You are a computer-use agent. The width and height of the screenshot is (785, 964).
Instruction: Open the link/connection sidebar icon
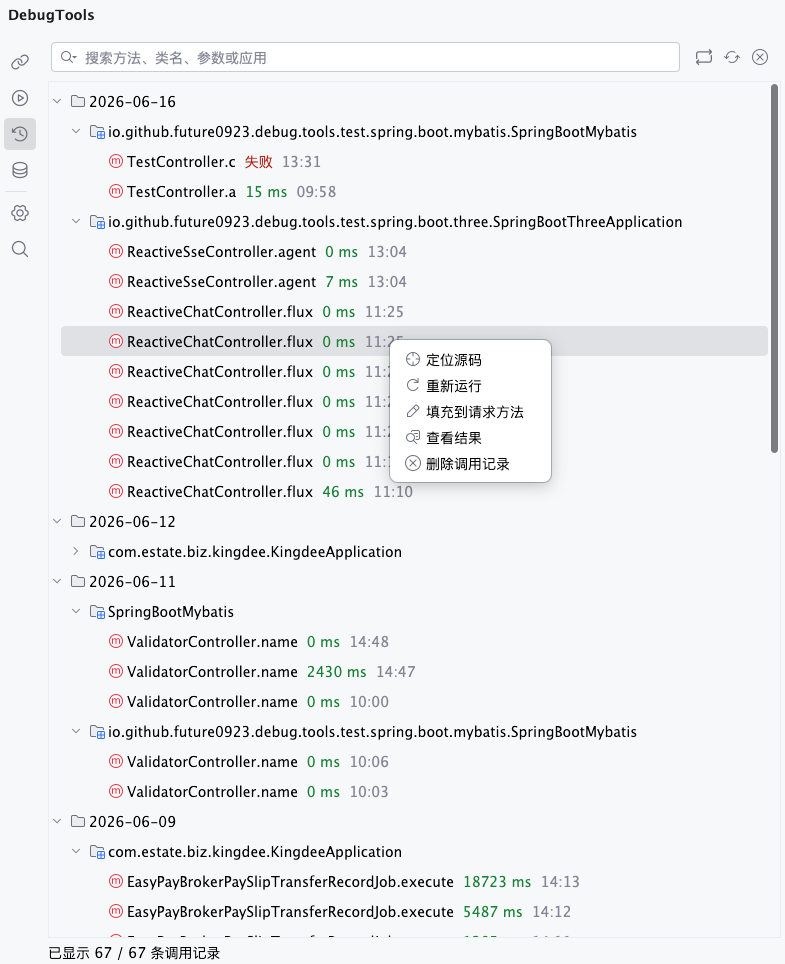[x=20, y=62]
